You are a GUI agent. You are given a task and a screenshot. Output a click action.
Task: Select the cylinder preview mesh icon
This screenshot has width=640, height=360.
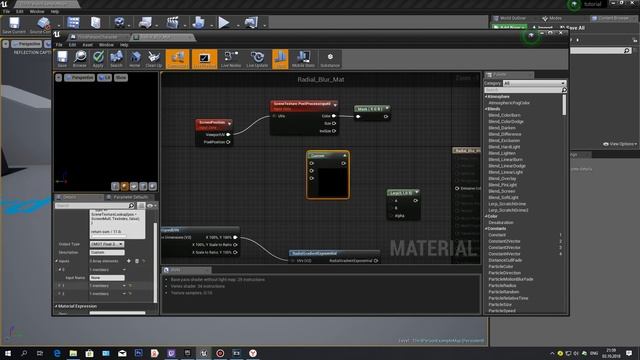pyautogui.click(x=115, y=187)
